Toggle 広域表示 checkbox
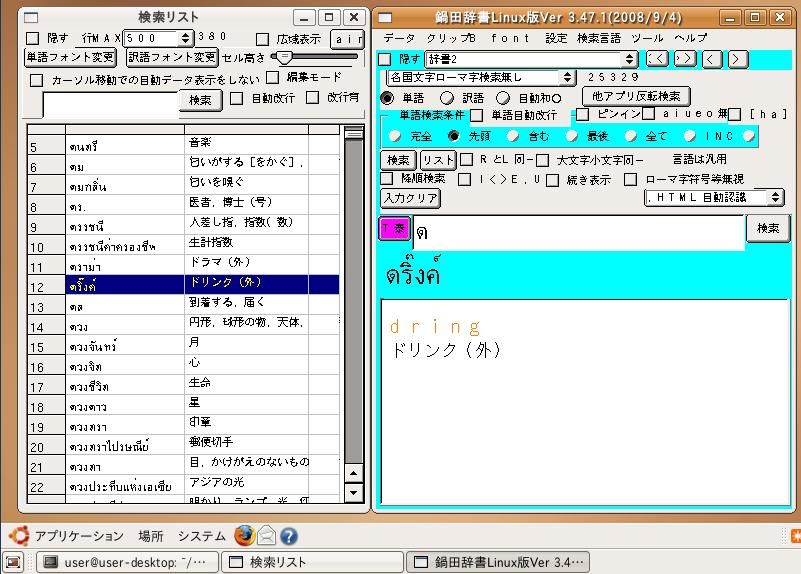Screen dimensions: 801x574 click(262, 39)
